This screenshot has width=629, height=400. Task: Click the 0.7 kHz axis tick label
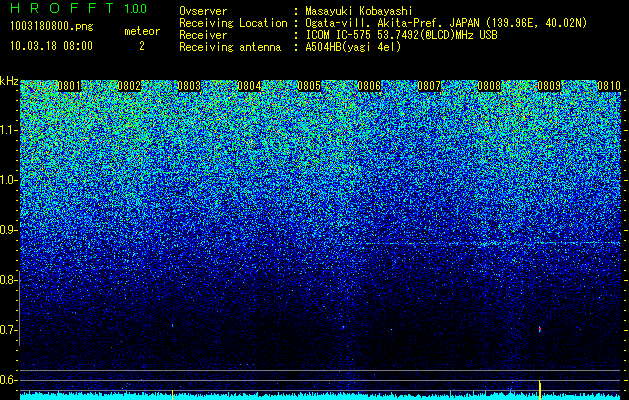click(x=8, y=330)
